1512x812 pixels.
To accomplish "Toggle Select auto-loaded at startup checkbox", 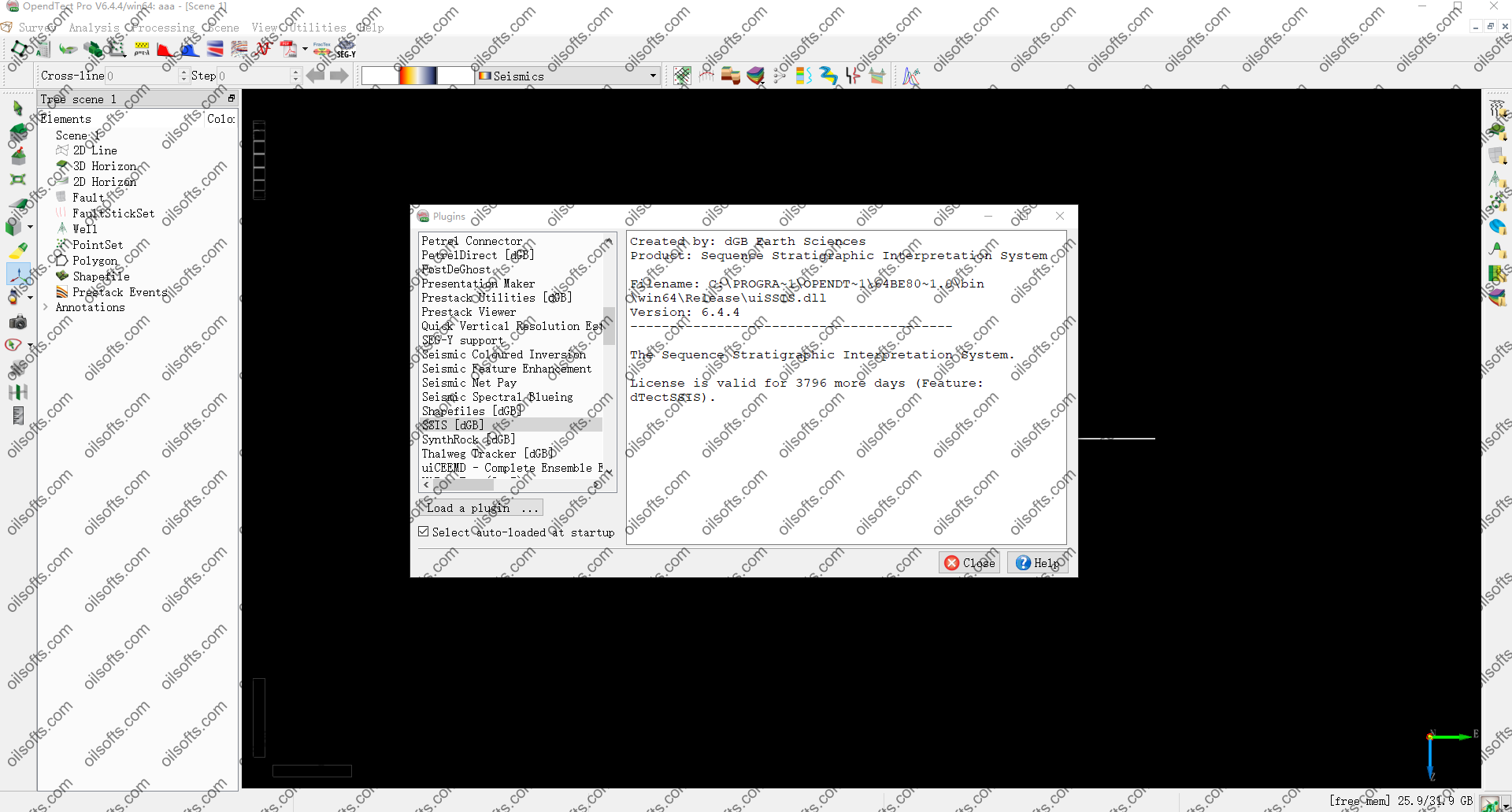I will pos(424,532).
